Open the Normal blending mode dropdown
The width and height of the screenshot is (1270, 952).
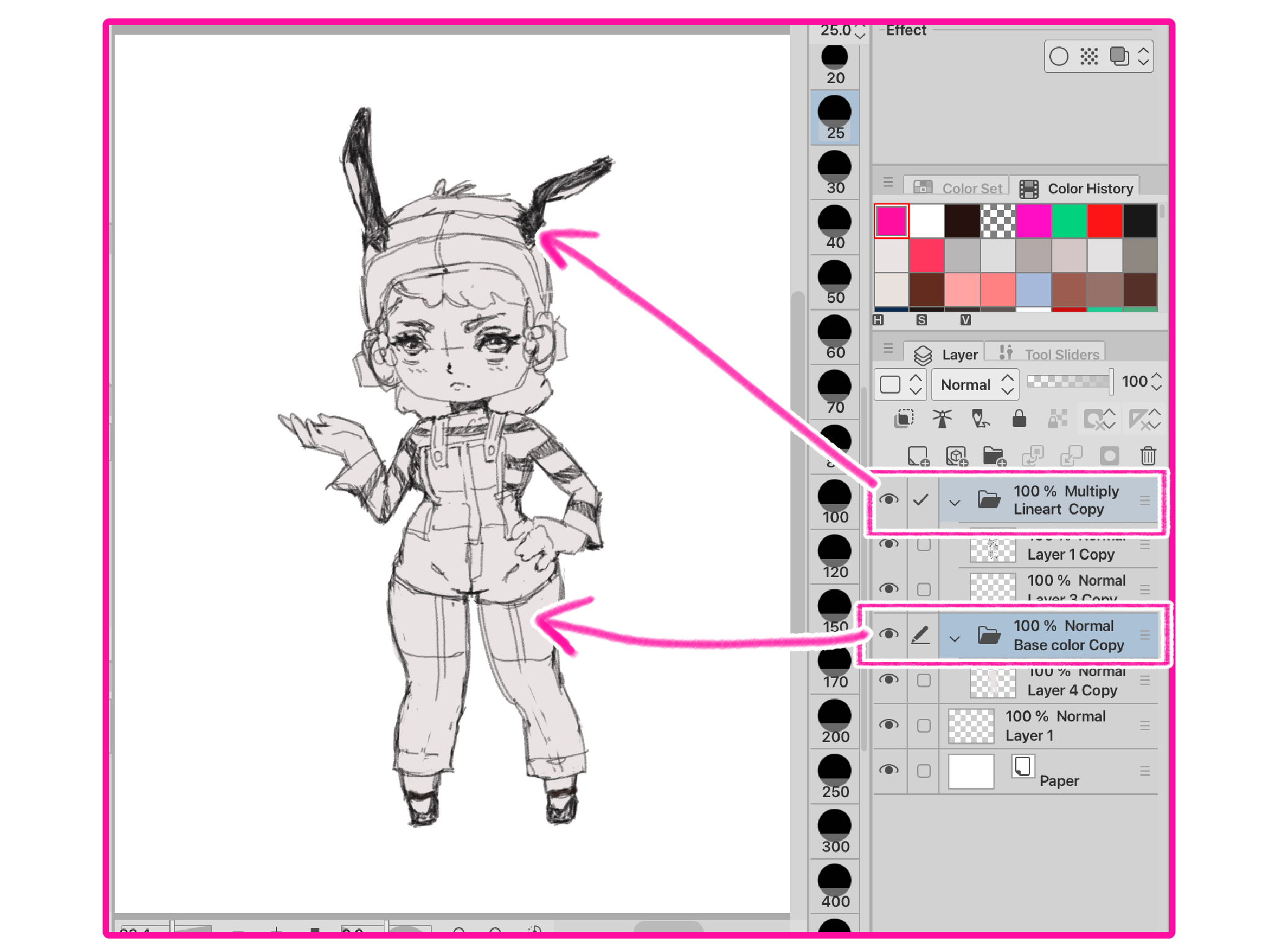tap(975, 385)
